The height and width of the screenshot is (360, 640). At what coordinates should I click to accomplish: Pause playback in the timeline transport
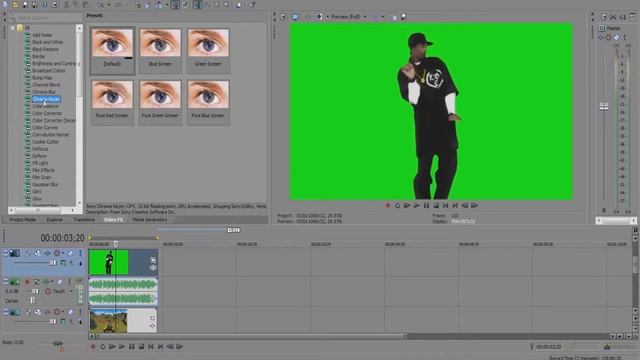(131, 347)
